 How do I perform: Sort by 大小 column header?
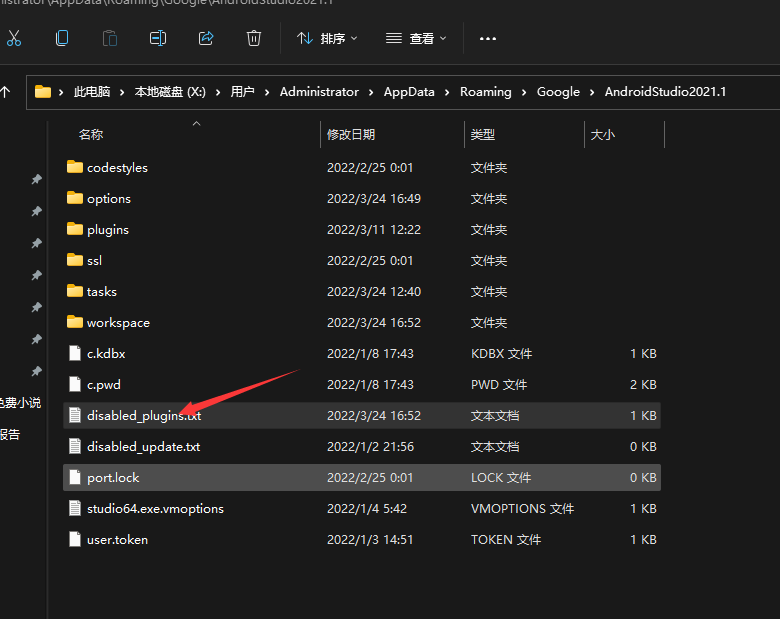[x=602, y=134]
